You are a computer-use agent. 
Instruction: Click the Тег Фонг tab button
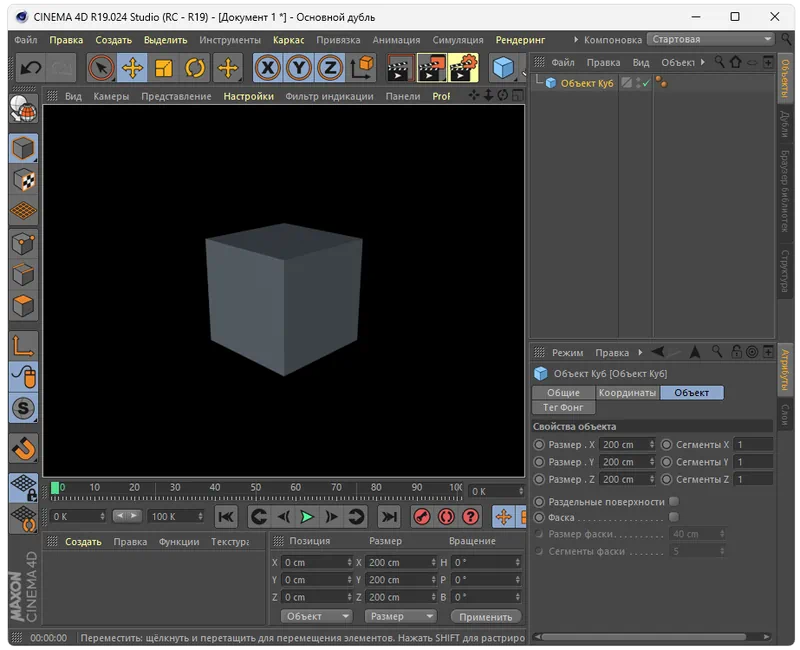[x=564, y=408]
